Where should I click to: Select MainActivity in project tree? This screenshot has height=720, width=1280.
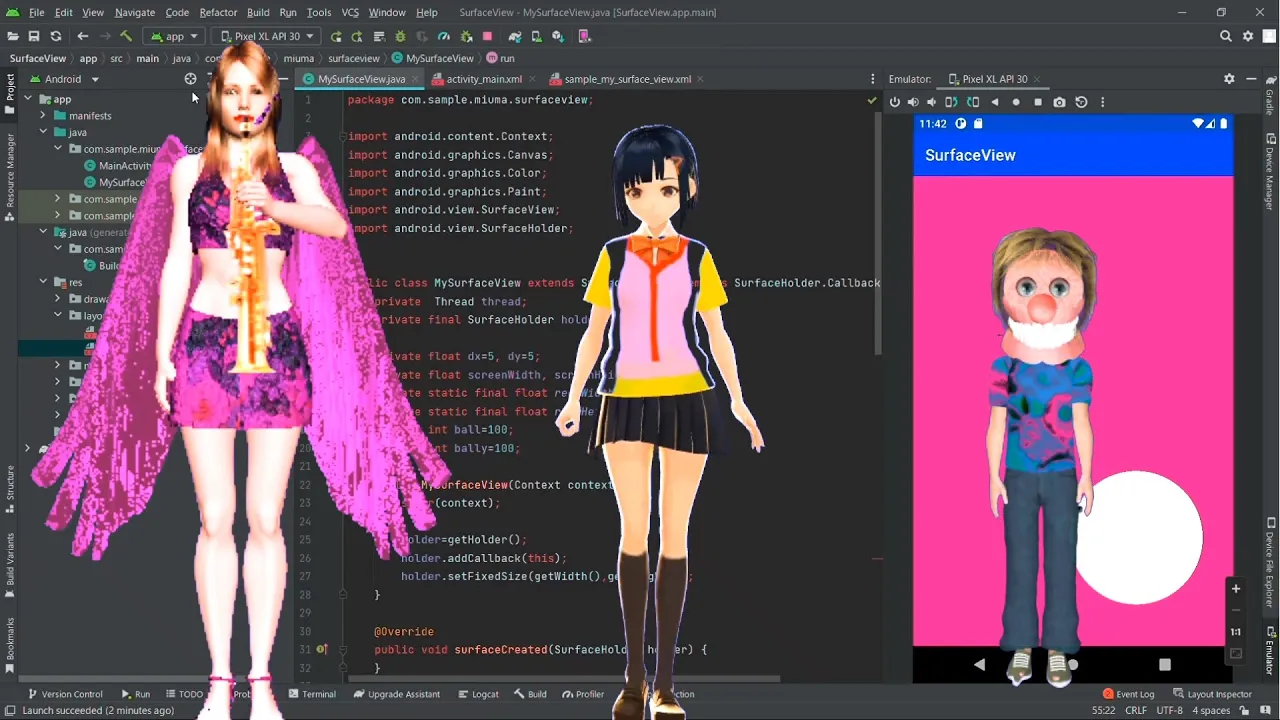118,166
